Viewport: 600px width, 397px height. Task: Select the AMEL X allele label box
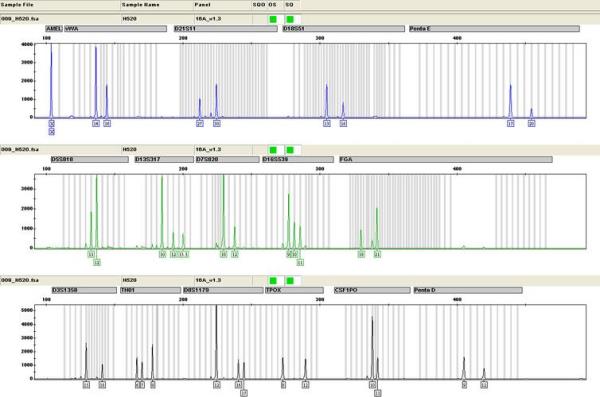coord(52,123)
